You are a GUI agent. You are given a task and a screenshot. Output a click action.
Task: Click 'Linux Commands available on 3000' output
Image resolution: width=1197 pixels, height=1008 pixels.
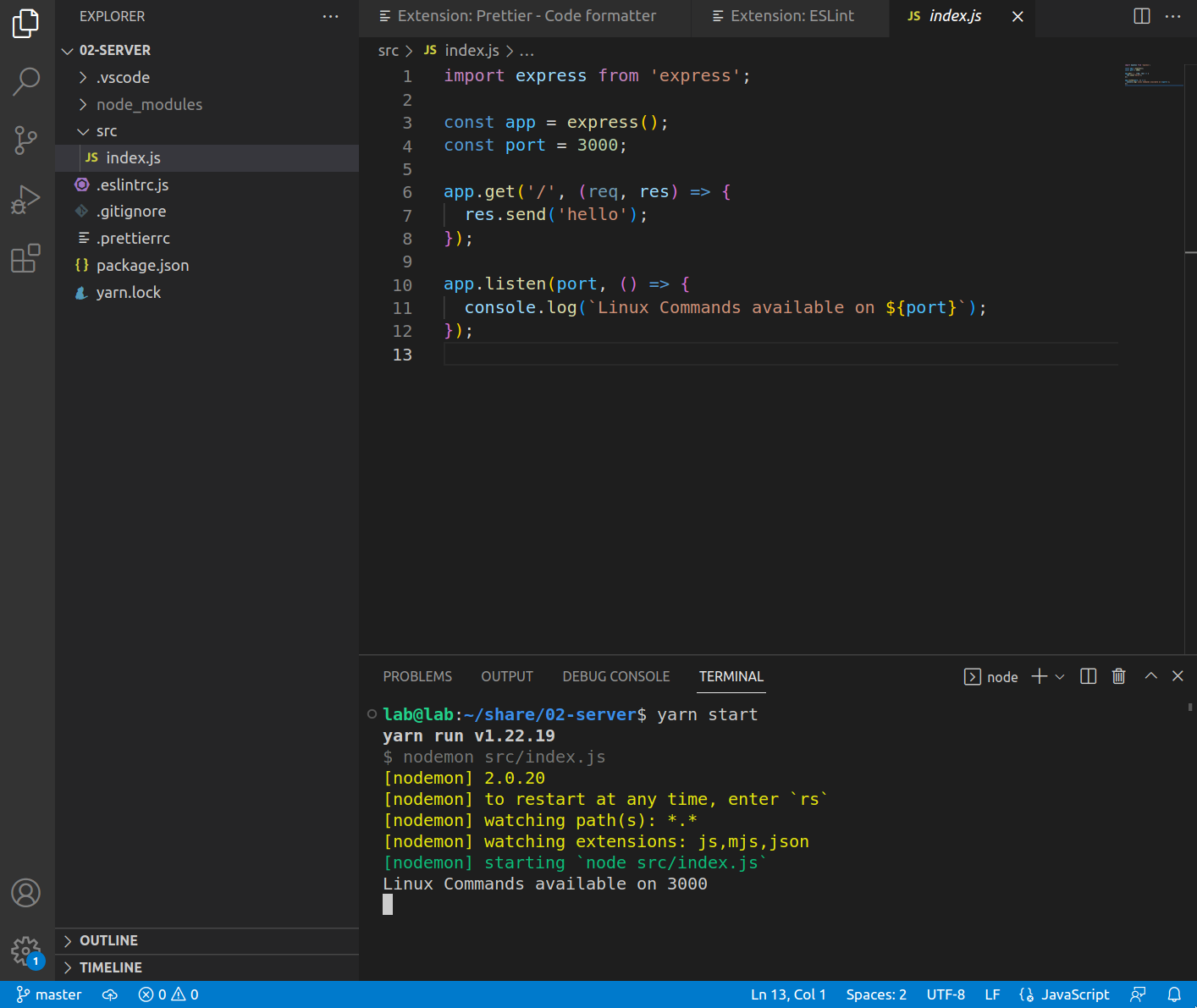pos(545,884)
